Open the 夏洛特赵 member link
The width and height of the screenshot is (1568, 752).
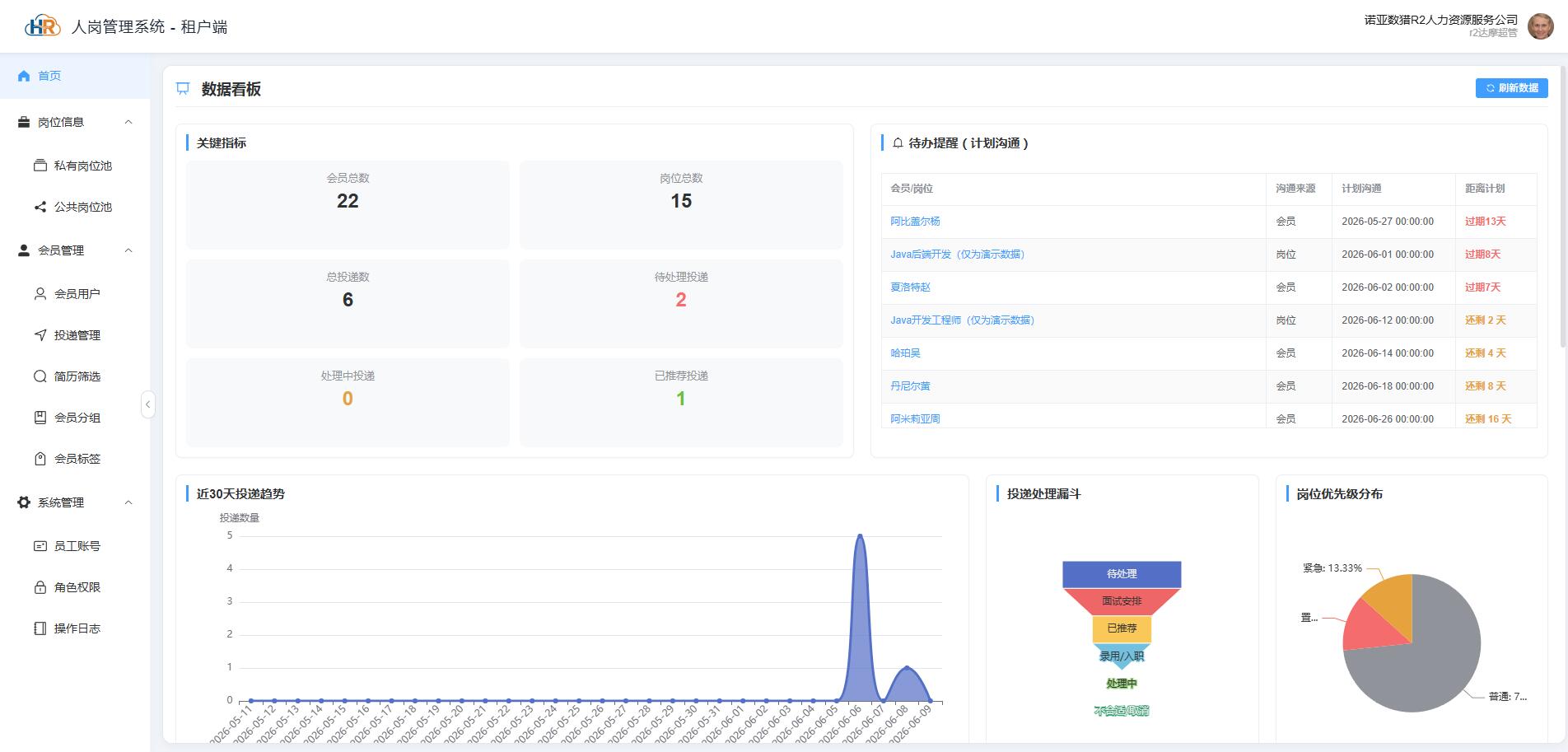click(x=910, y=287)
